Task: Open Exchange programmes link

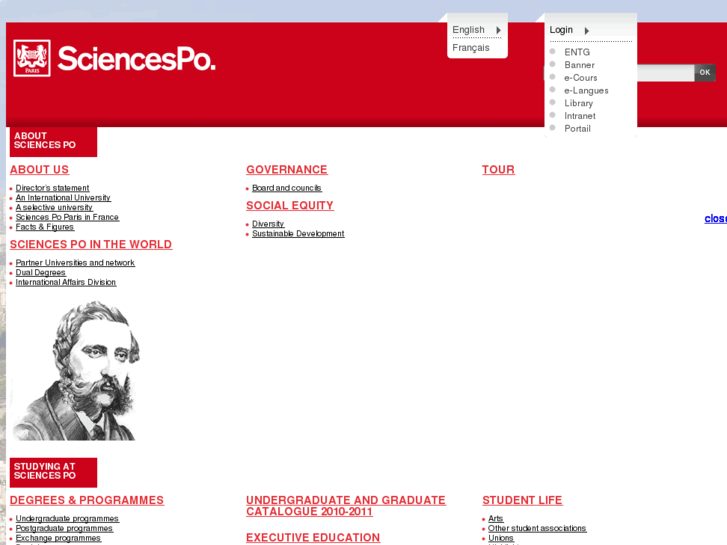Action: click(x=58, y=538)
